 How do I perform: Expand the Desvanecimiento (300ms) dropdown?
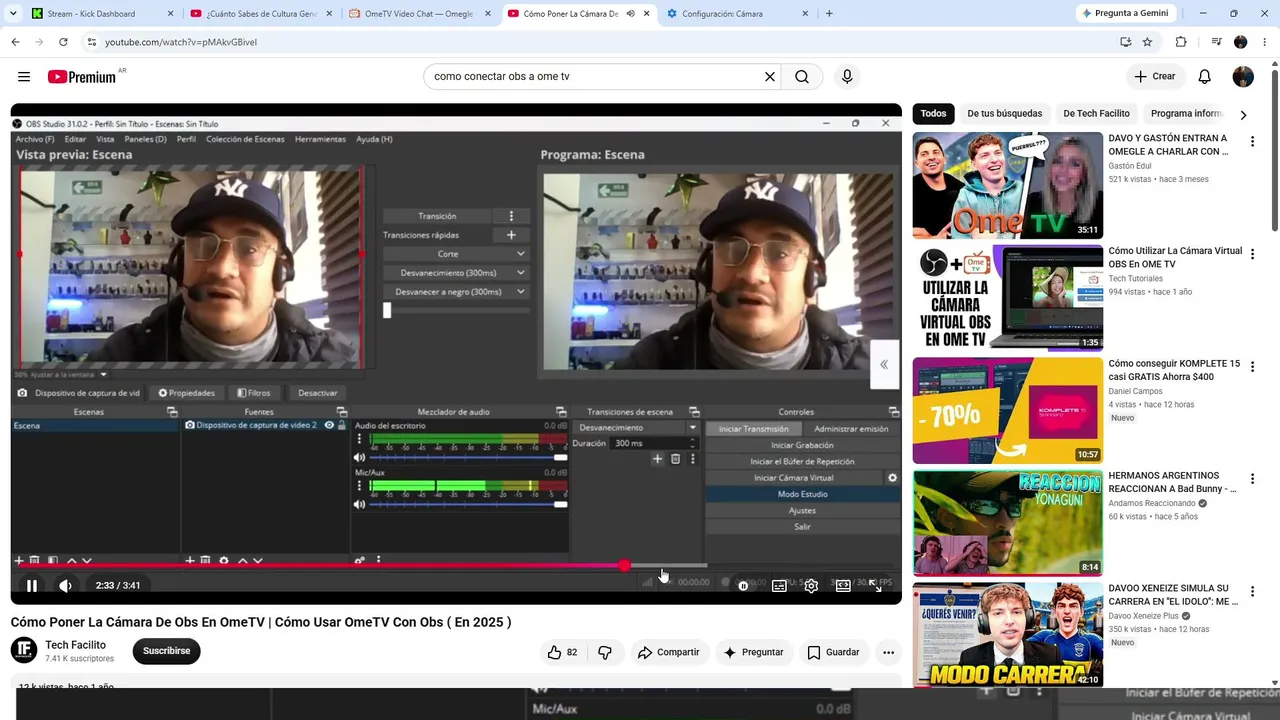[x=455, y=273]
